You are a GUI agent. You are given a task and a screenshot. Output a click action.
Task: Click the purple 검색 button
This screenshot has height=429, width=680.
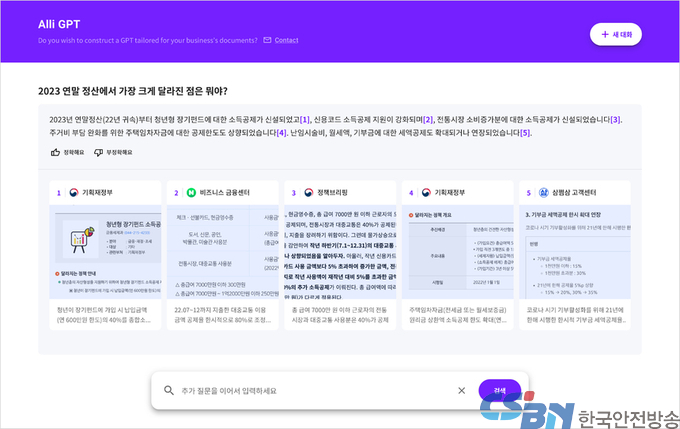pos(500,390)
